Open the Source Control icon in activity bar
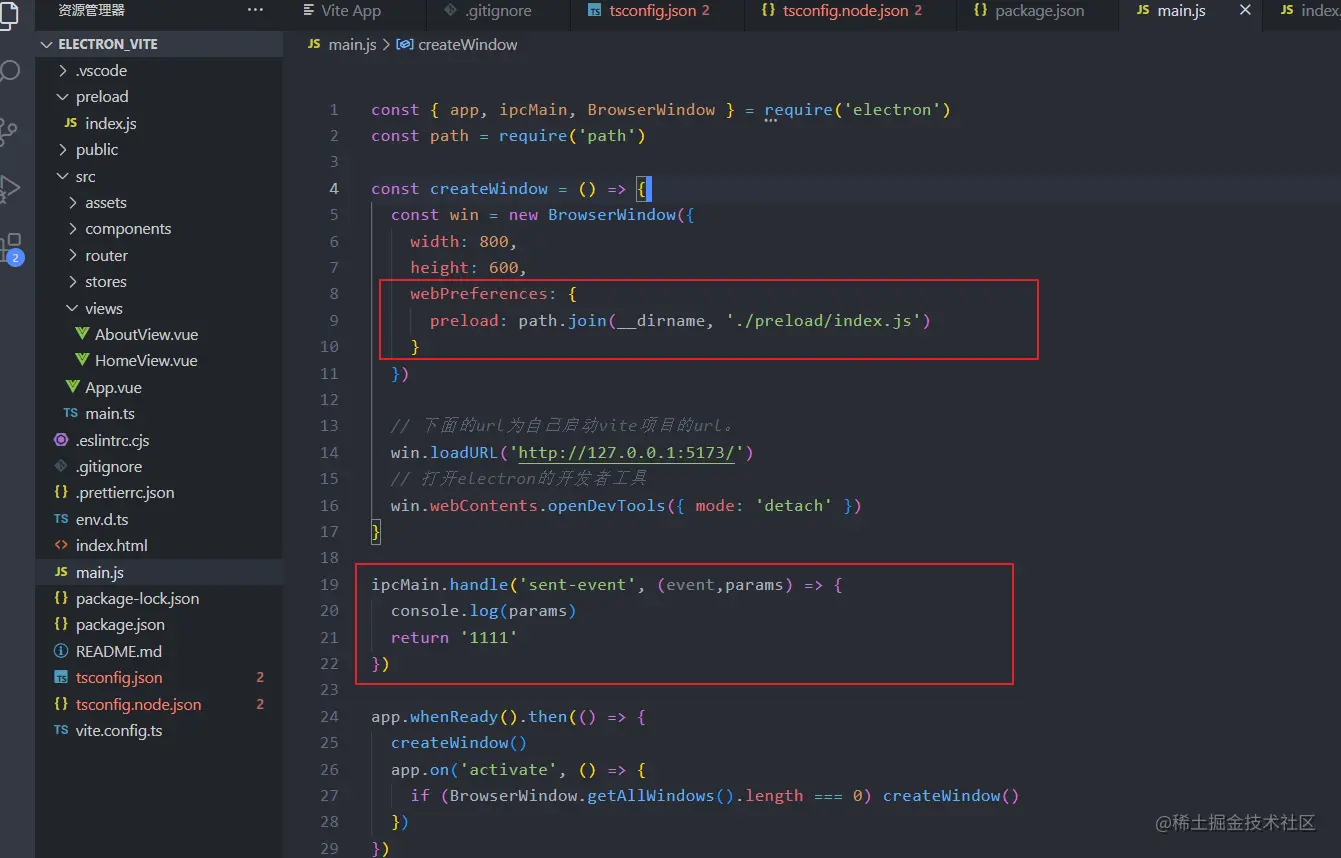The height and width of the screenshot is (858, 1341). [x=9, y=130]
